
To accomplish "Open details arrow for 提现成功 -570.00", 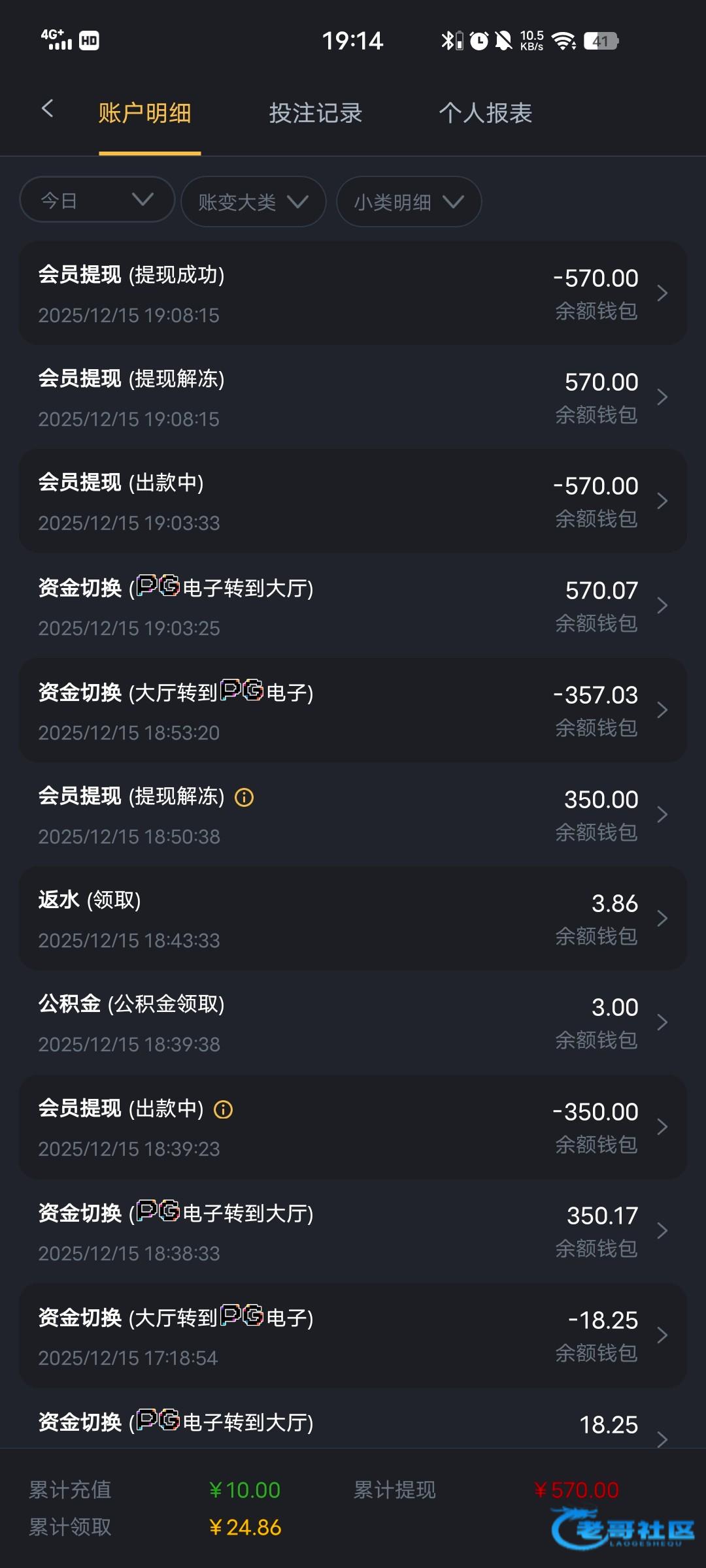I will click(x=662, y=293).
